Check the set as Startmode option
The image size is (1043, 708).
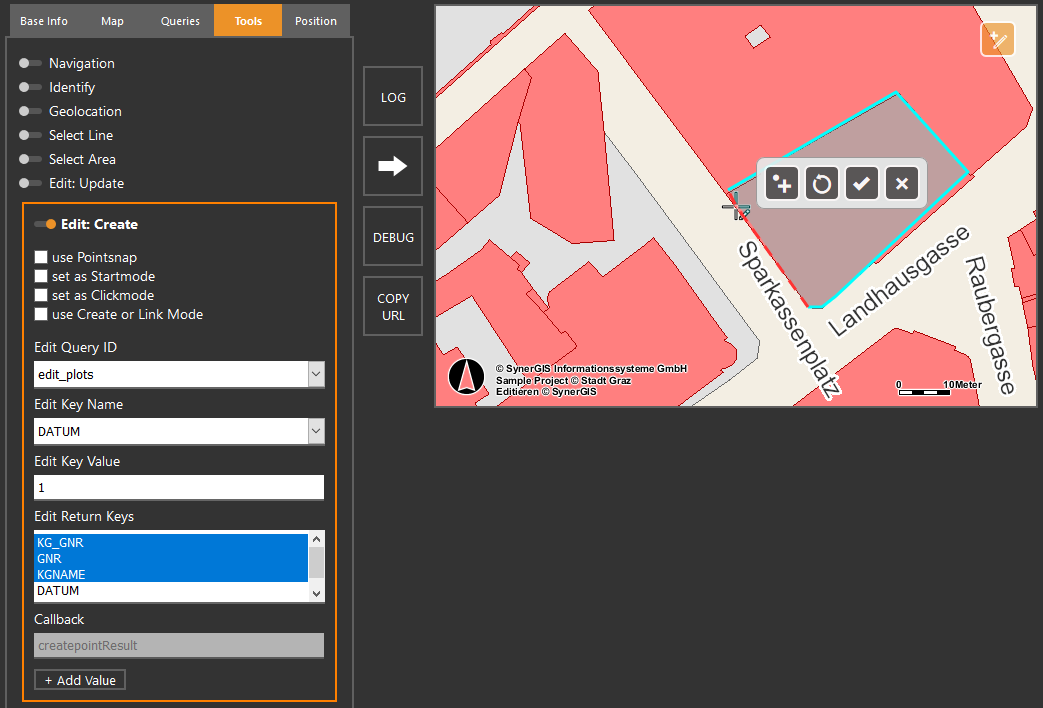[40, 276]
